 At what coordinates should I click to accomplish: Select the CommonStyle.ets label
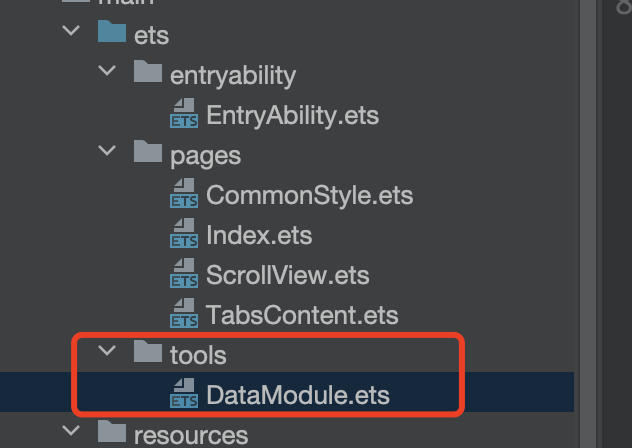[309, 195]
